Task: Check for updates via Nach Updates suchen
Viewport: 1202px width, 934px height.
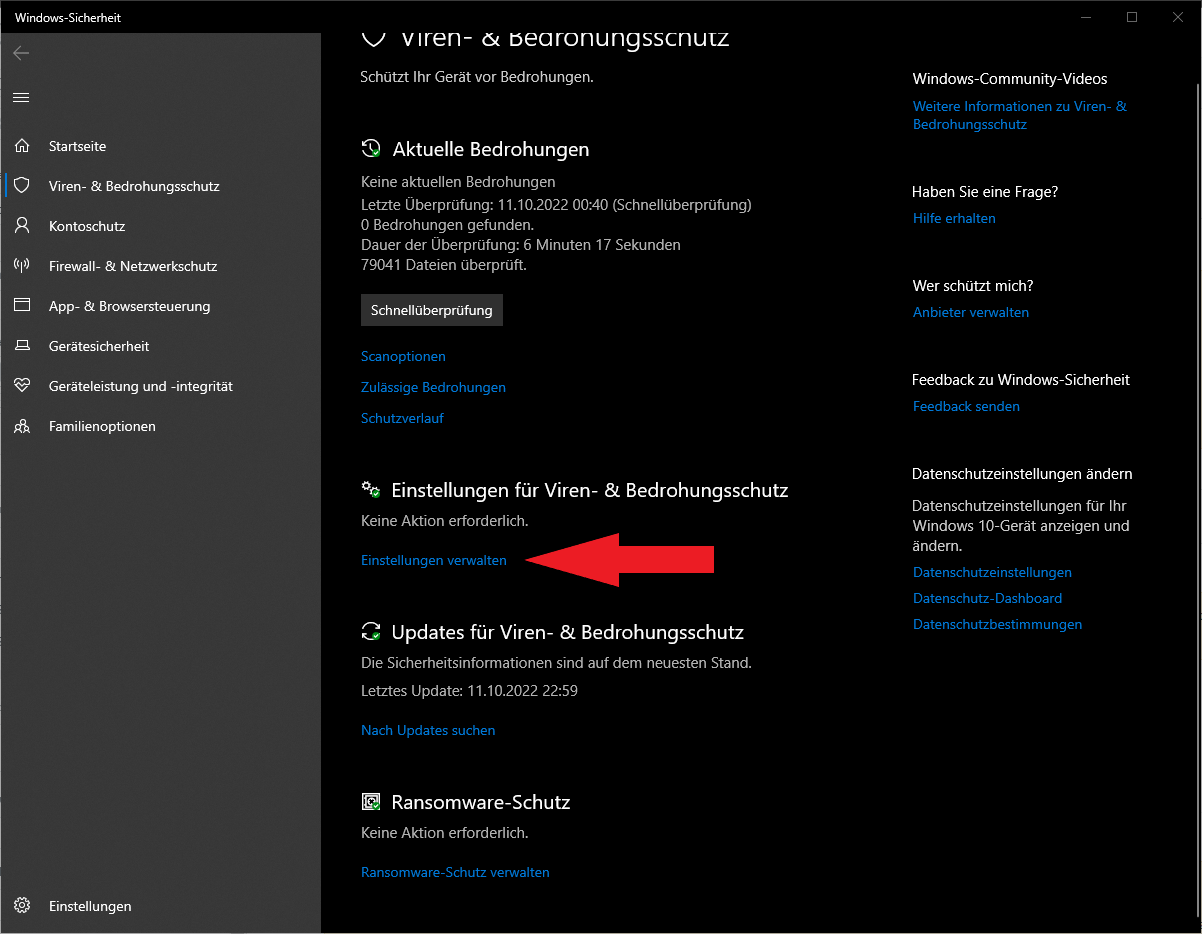Action: [x=428, y=730]
